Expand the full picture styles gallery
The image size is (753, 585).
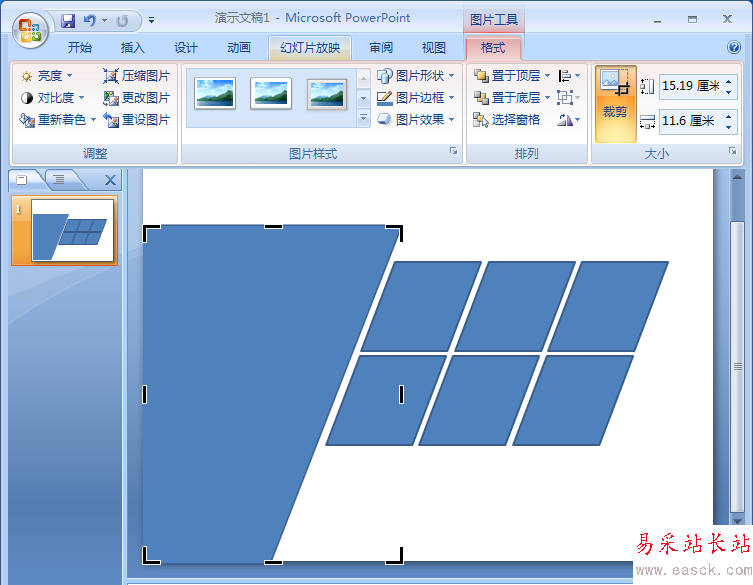pyautogui.click(x=364, y=118)
